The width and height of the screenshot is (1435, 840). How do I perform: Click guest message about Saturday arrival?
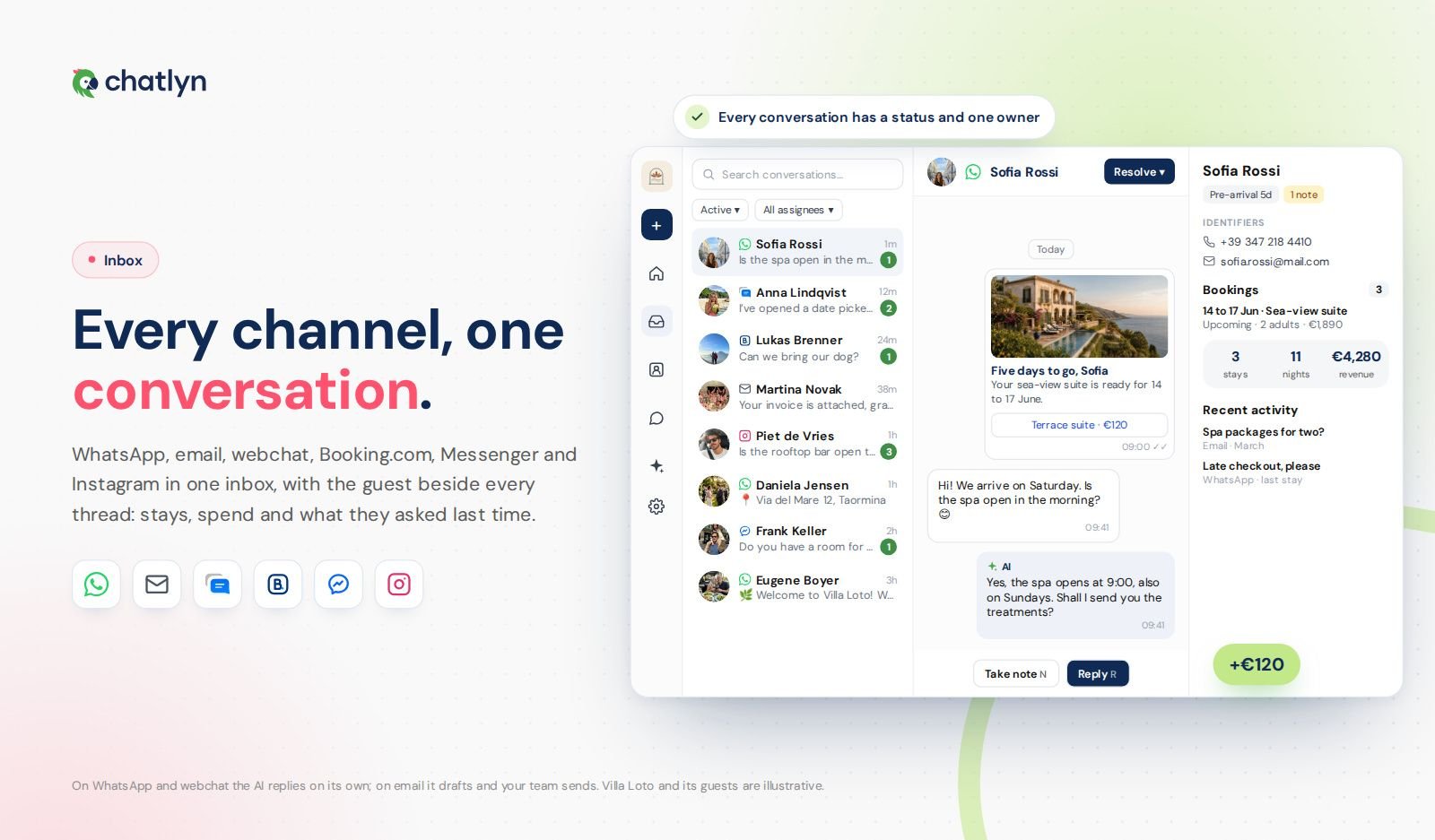pyautogui.click(x=1023, y=507)
